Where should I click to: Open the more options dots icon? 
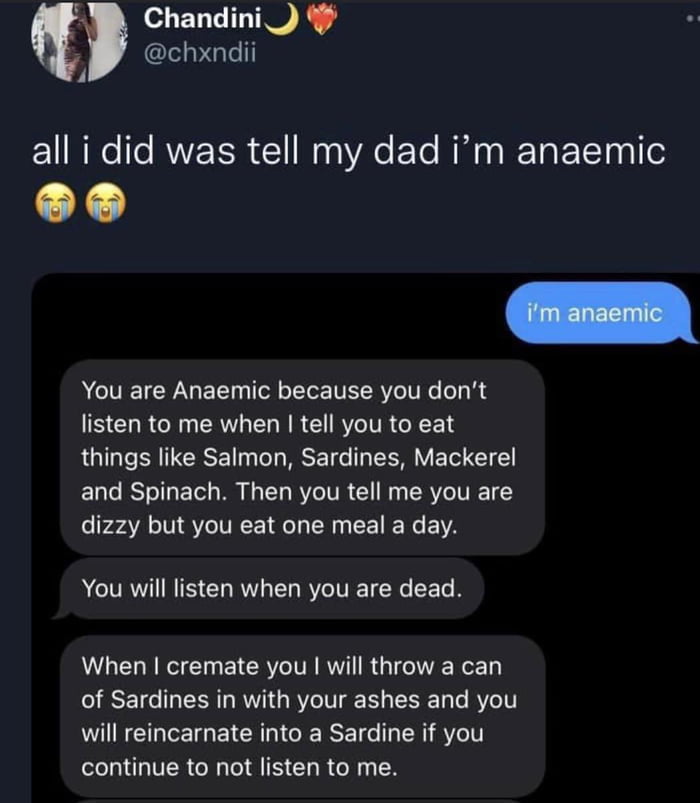pos(691,17)
